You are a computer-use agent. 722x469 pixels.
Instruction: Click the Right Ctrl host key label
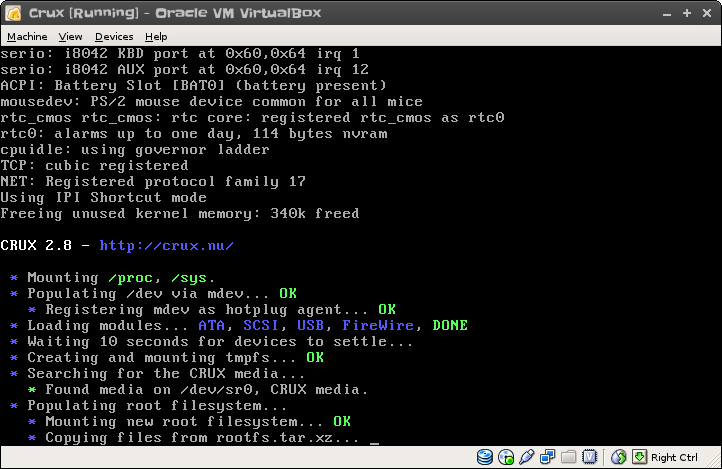pyautogui.click(x=674, y=457)
